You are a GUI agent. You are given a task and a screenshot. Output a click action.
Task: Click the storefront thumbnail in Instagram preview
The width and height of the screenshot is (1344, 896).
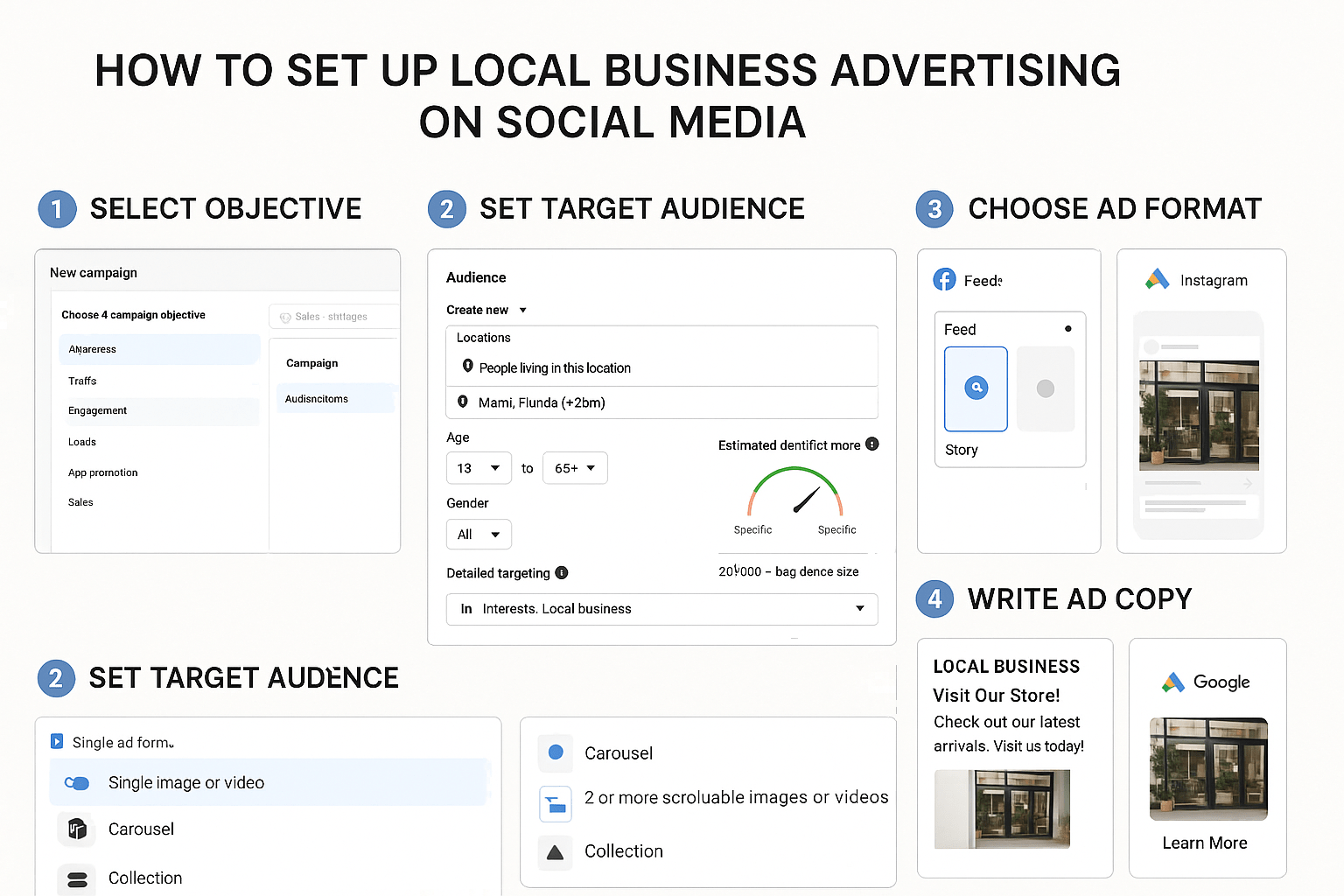(x=1199, y=416)
